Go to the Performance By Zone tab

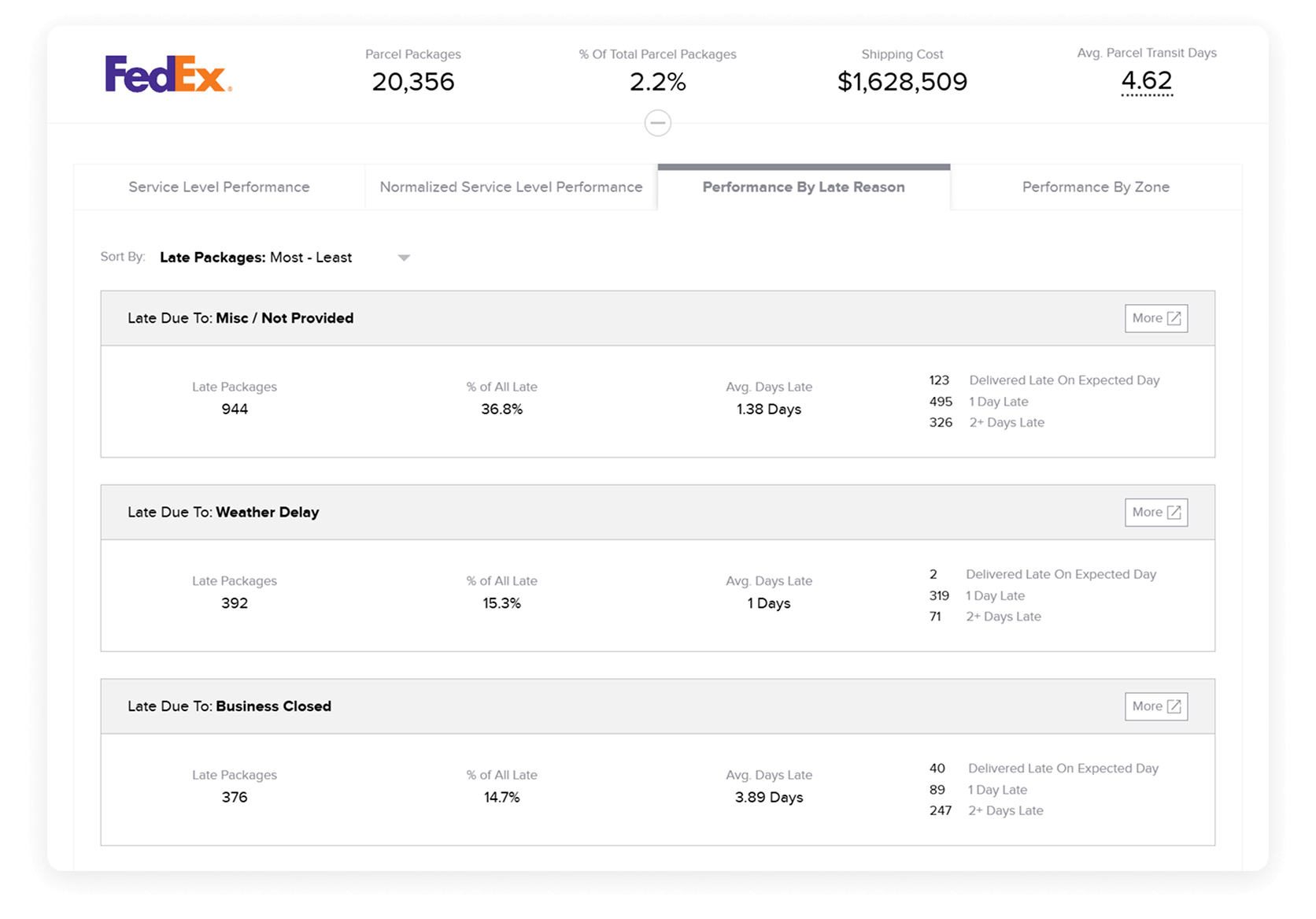1096,187
